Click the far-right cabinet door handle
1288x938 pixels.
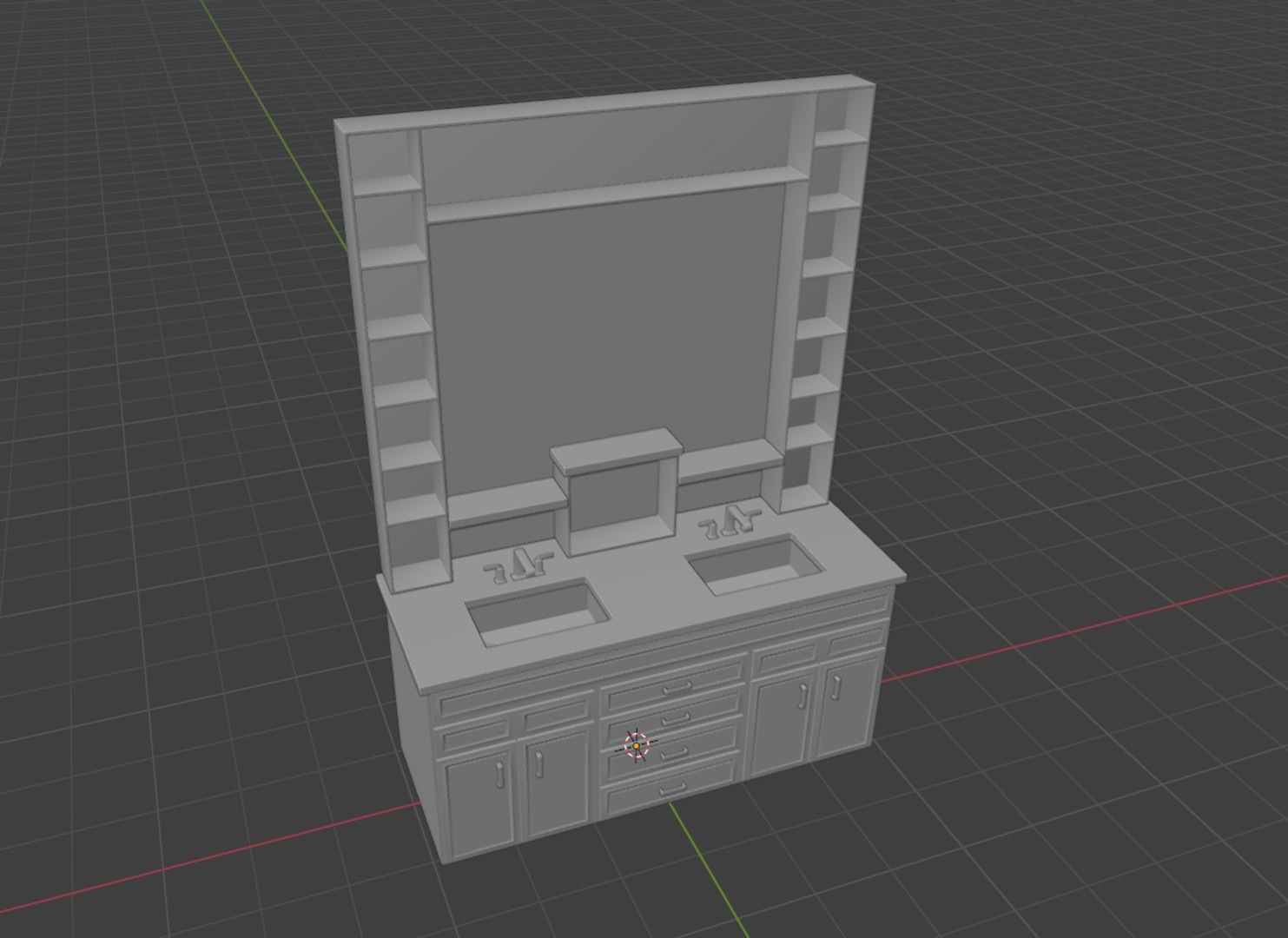point(836,687)
